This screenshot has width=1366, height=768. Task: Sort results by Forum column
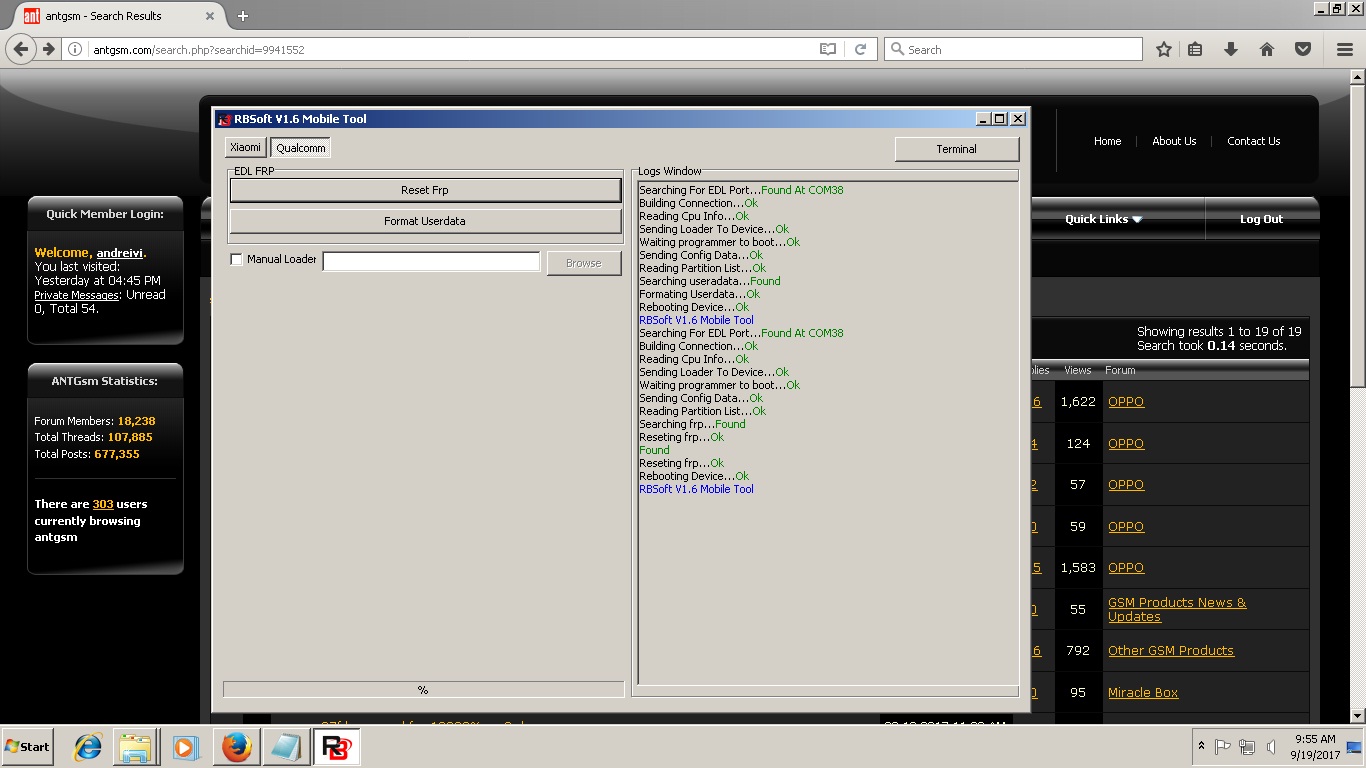1120,370
